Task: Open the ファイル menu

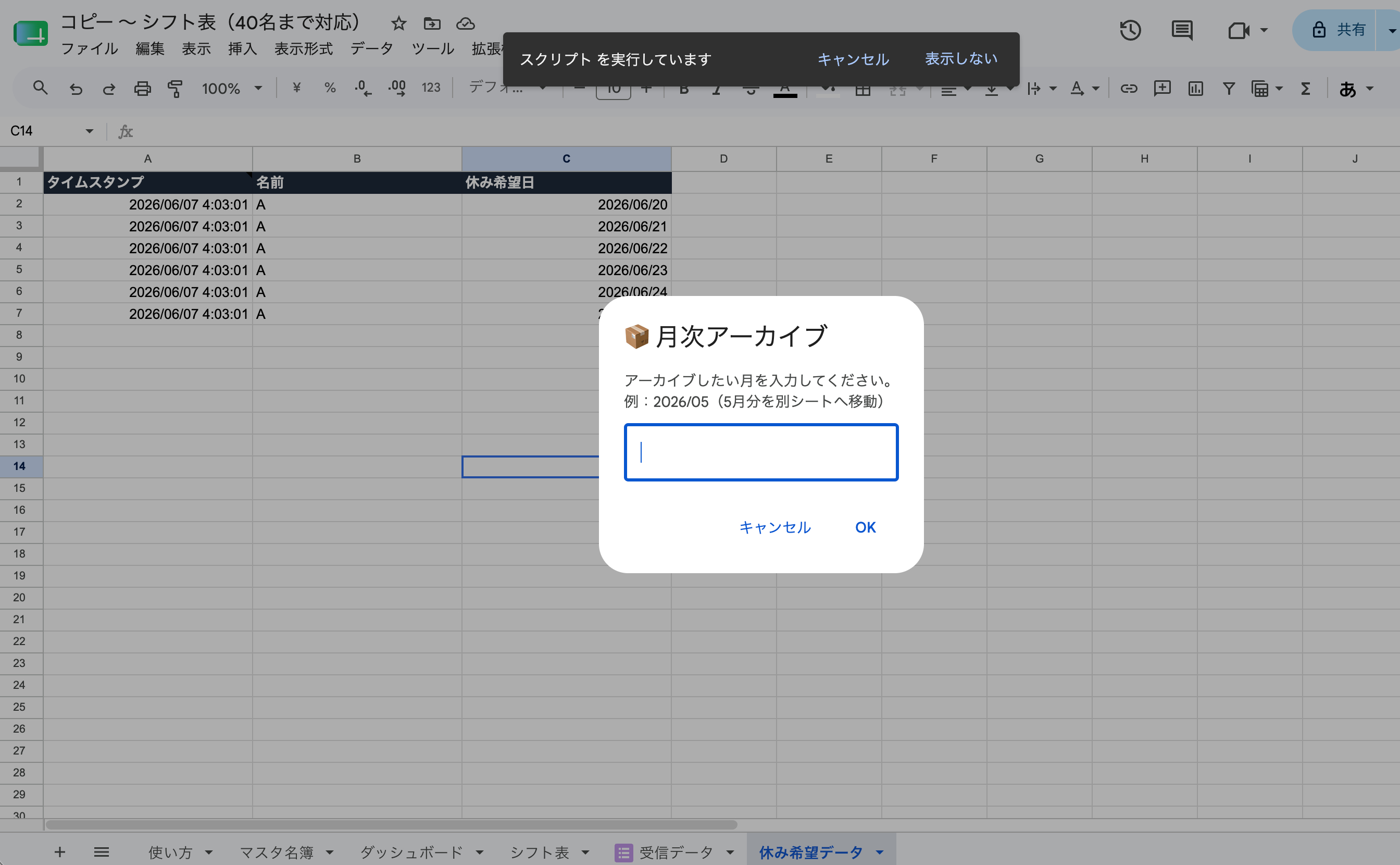Action: pos(89,48)
